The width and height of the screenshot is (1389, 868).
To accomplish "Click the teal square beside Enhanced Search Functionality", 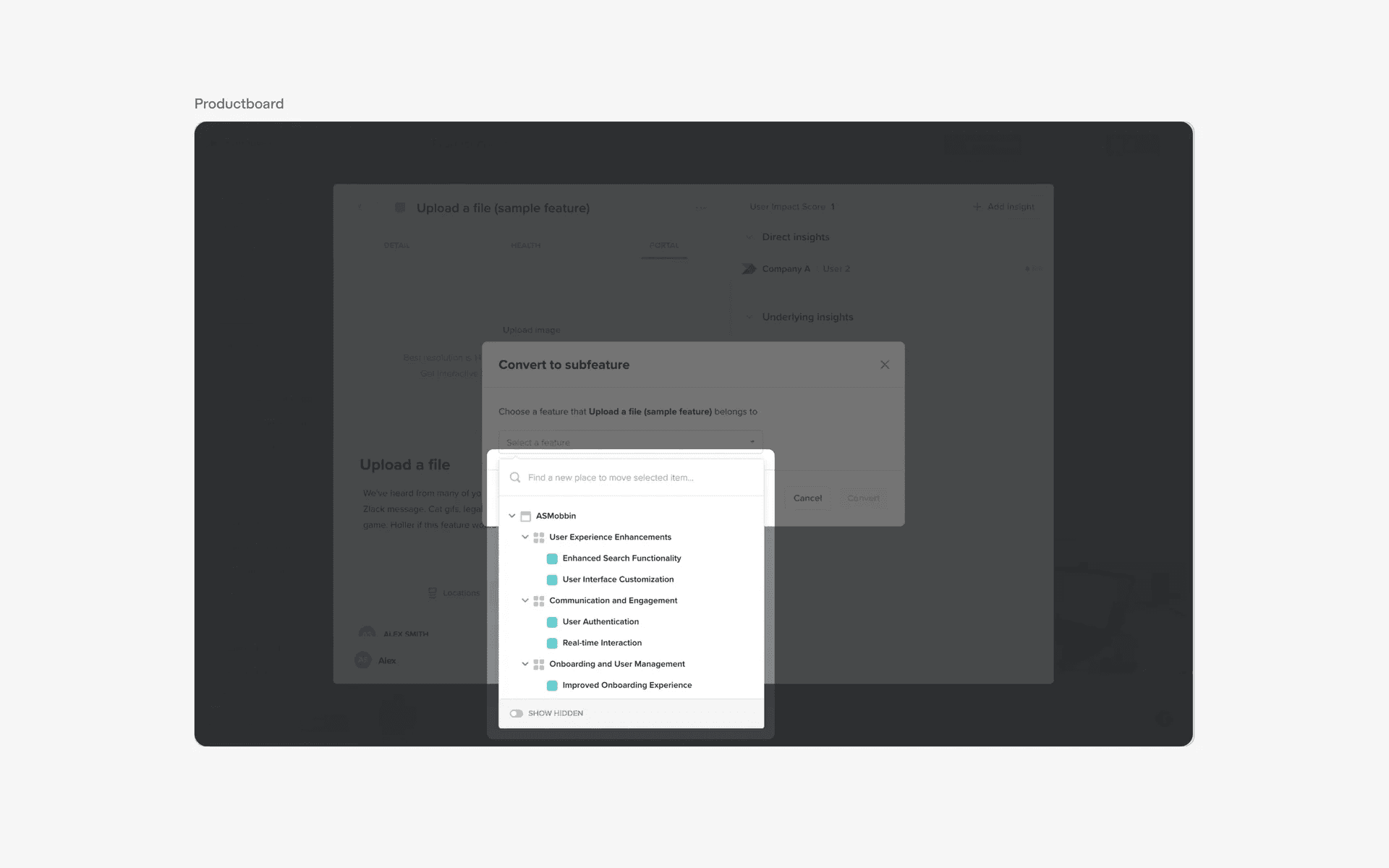I will click(x=552, y=558).
